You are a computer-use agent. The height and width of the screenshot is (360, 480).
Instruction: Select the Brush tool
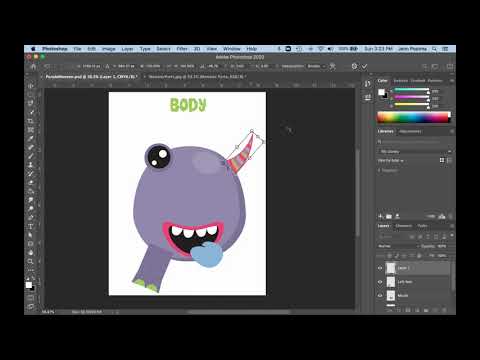click(31, 156)
